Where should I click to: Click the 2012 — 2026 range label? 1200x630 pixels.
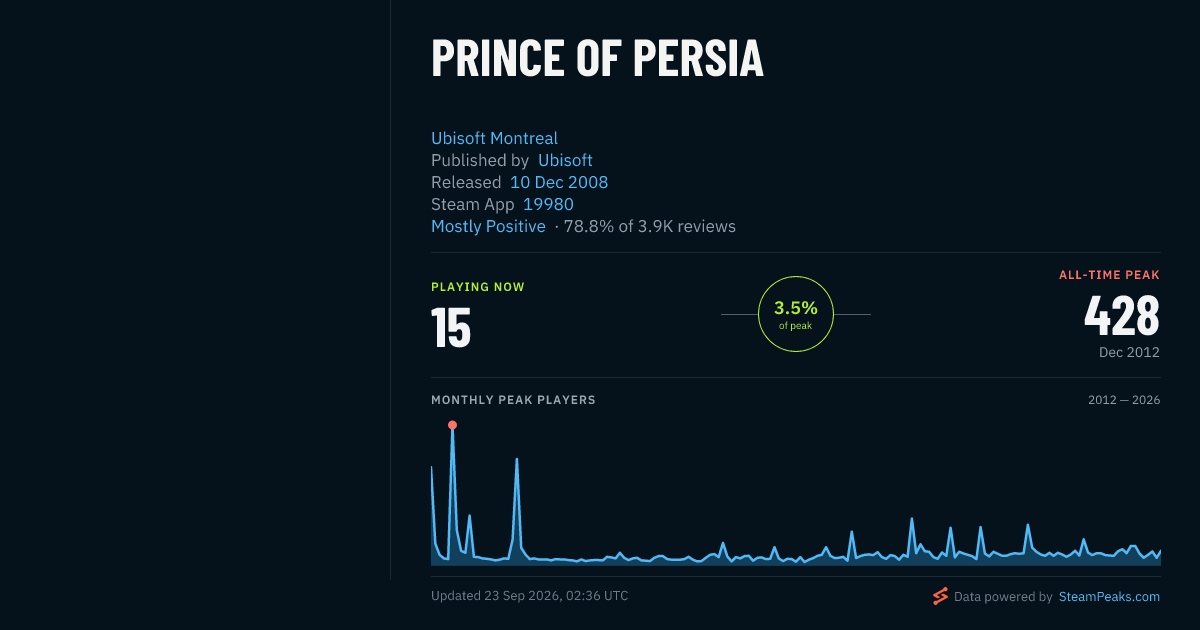(1124, 400)
